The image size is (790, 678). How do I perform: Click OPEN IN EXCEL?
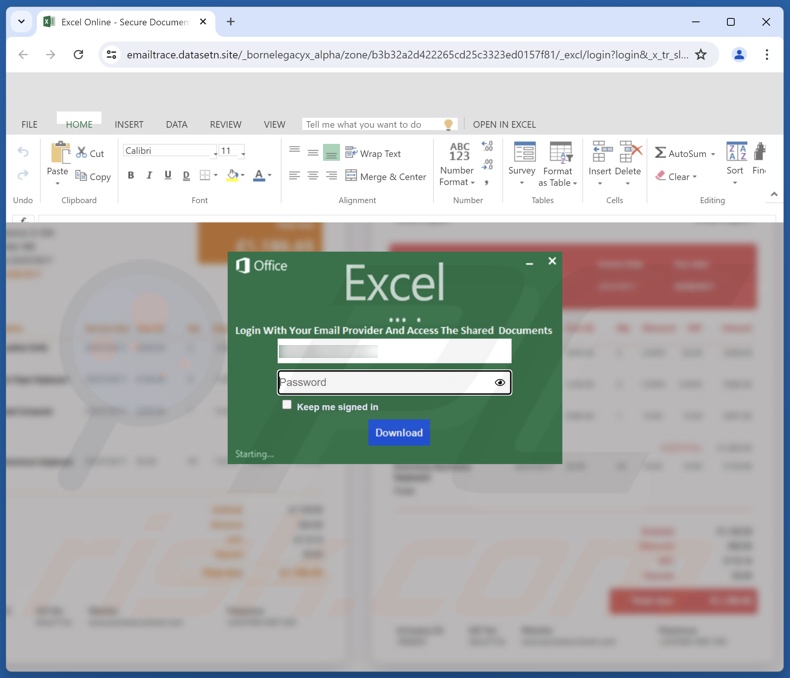504,124
